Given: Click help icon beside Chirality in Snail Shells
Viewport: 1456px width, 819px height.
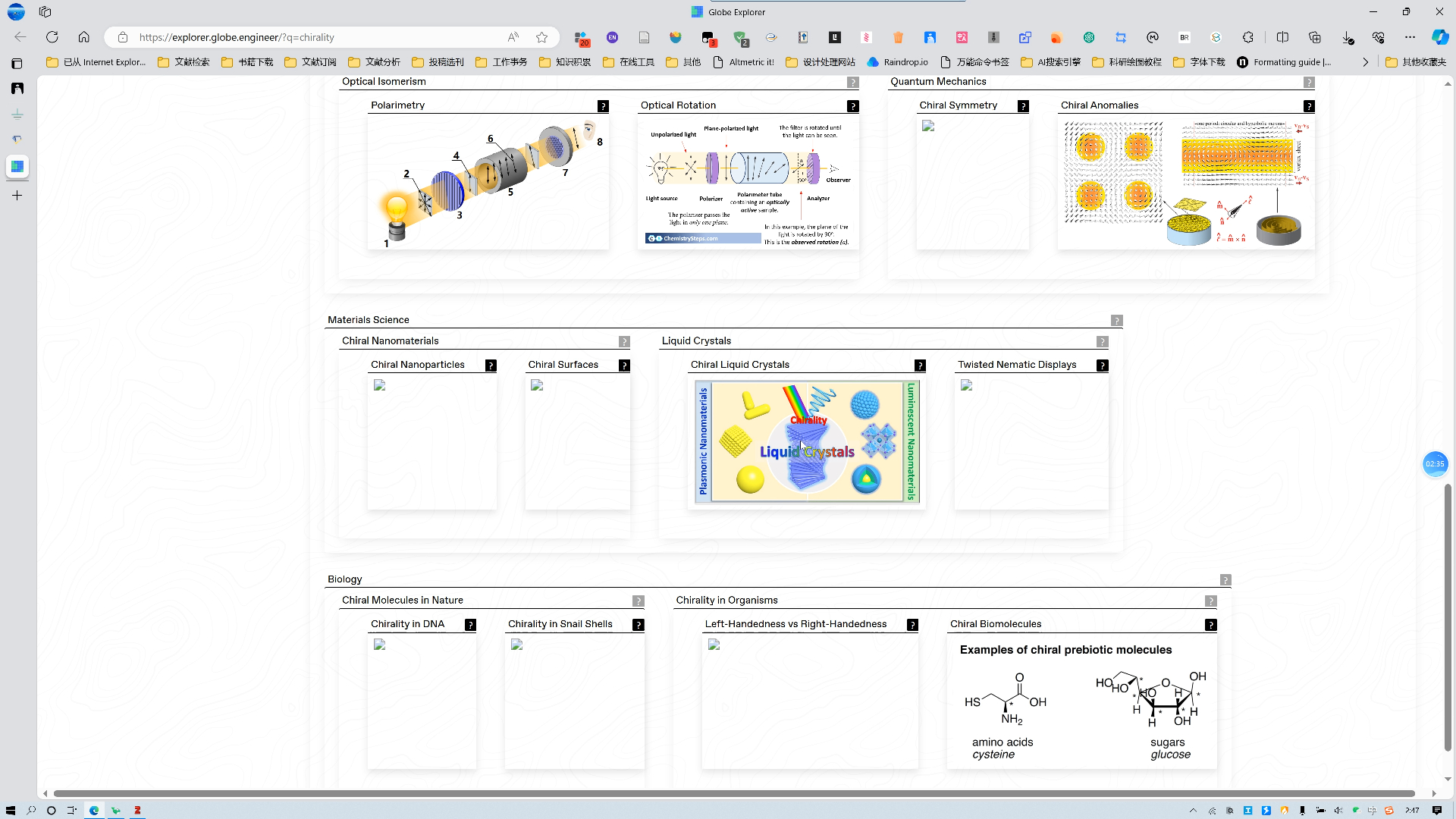Looking at the screenshot, I should [638, 625].
